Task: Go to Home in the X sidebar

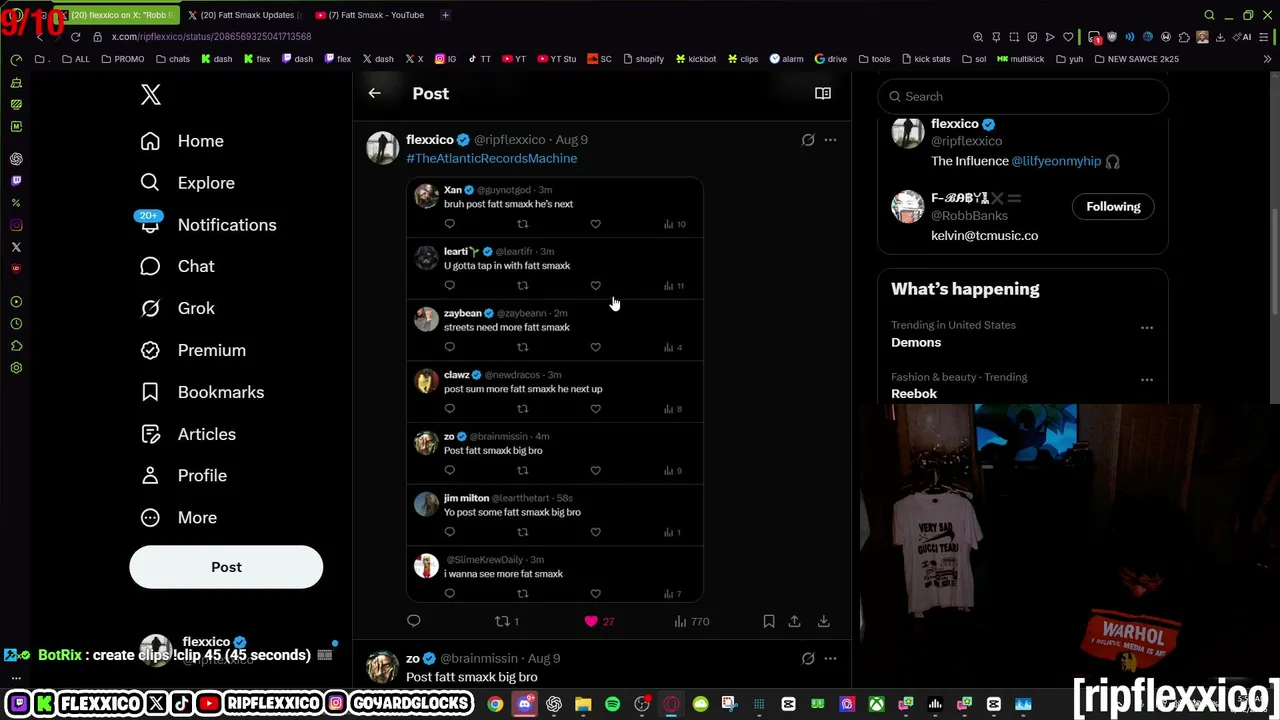Action: tap(182, 141)
